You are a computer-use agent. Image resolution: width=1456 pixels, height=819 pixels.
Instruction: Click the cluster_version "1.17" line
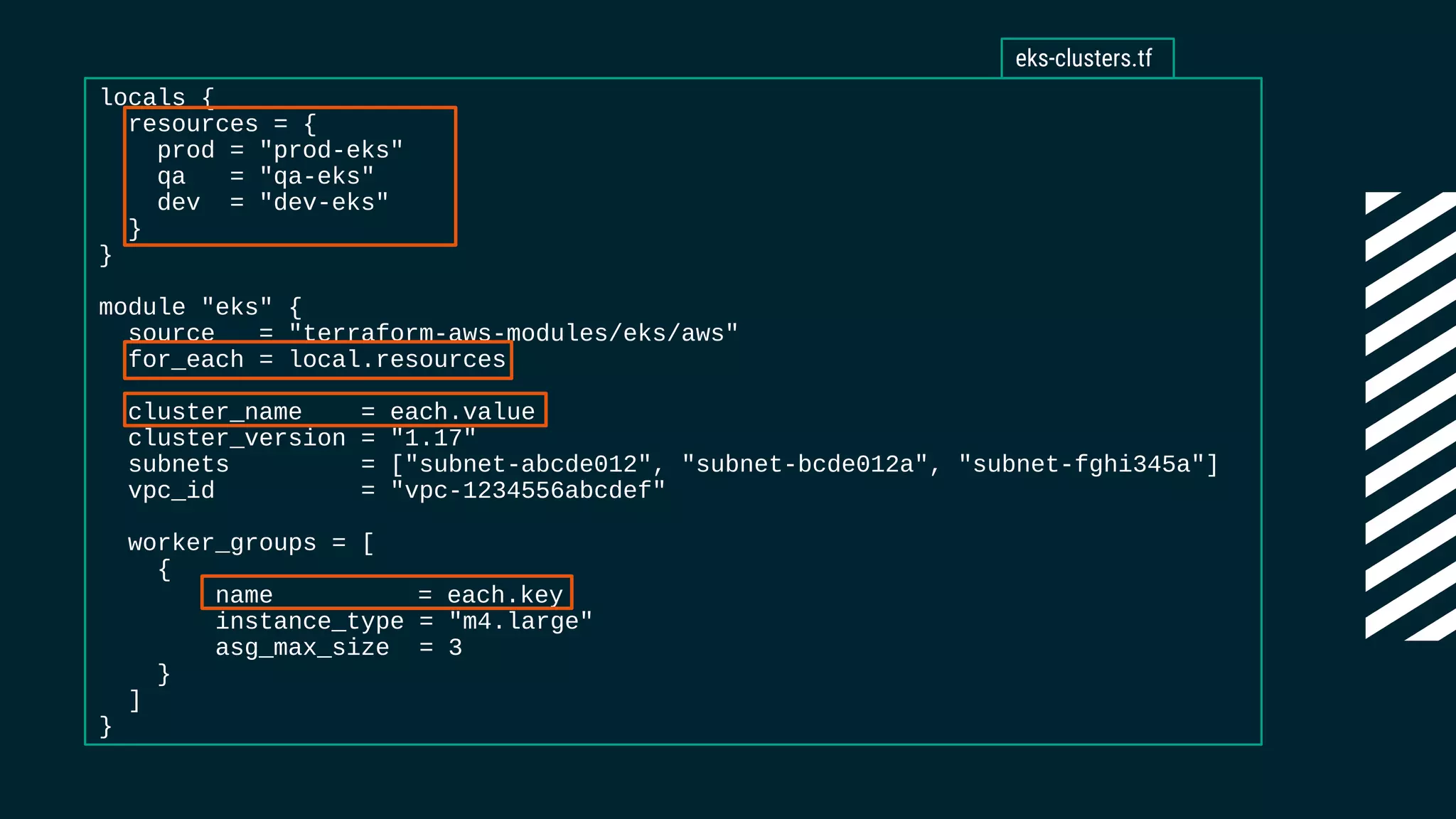302,438
